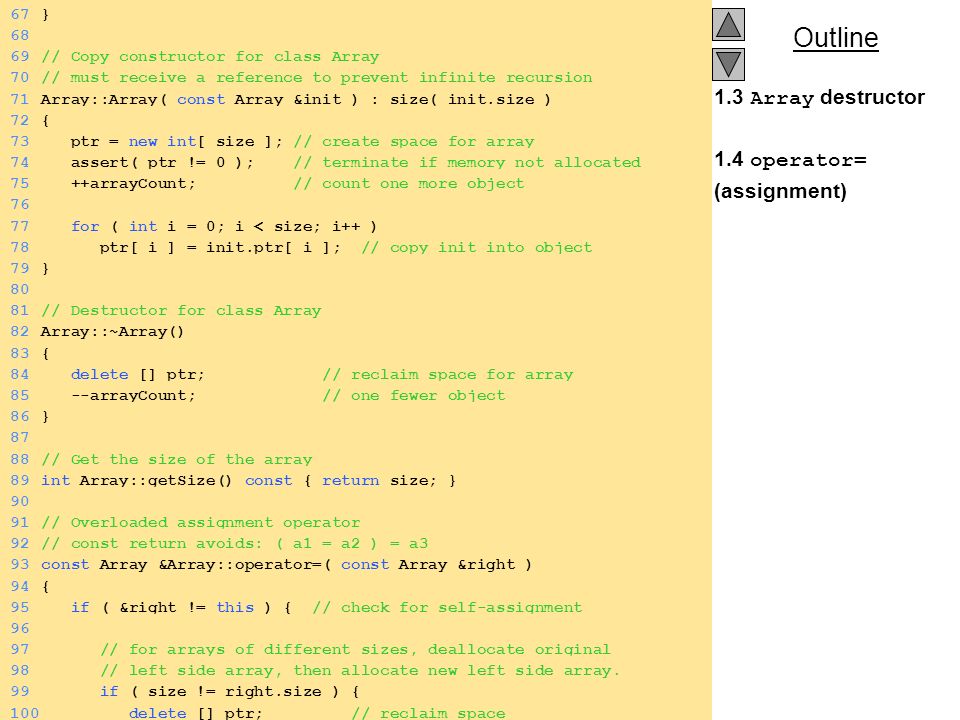This screenshot has width=960, height=720.
Task: Click 'if ( &right != this ) {' statement
Action: click(x=181, y=607)
